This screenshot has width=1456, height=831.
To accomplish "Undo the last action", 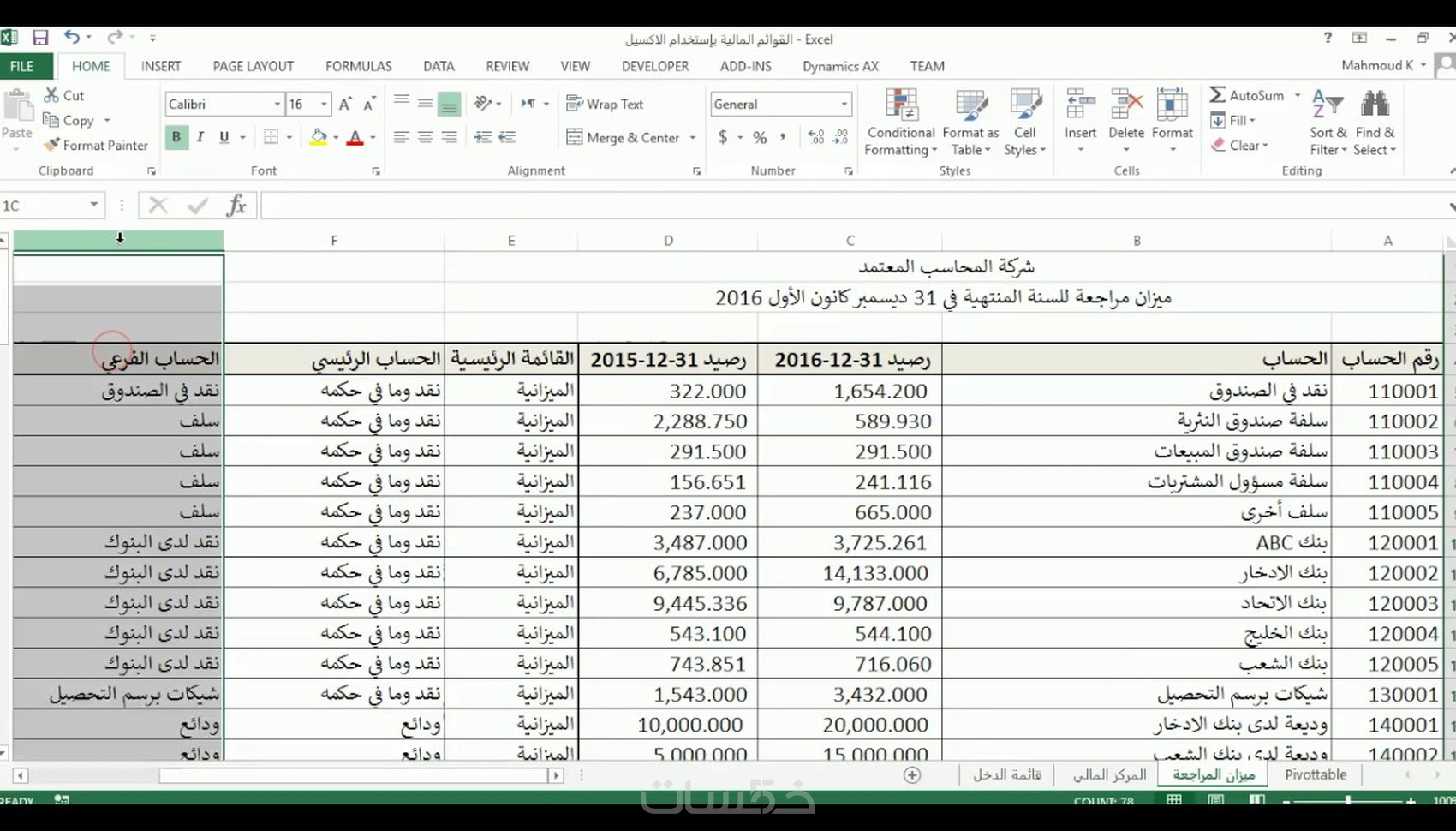I will (72, 38).
